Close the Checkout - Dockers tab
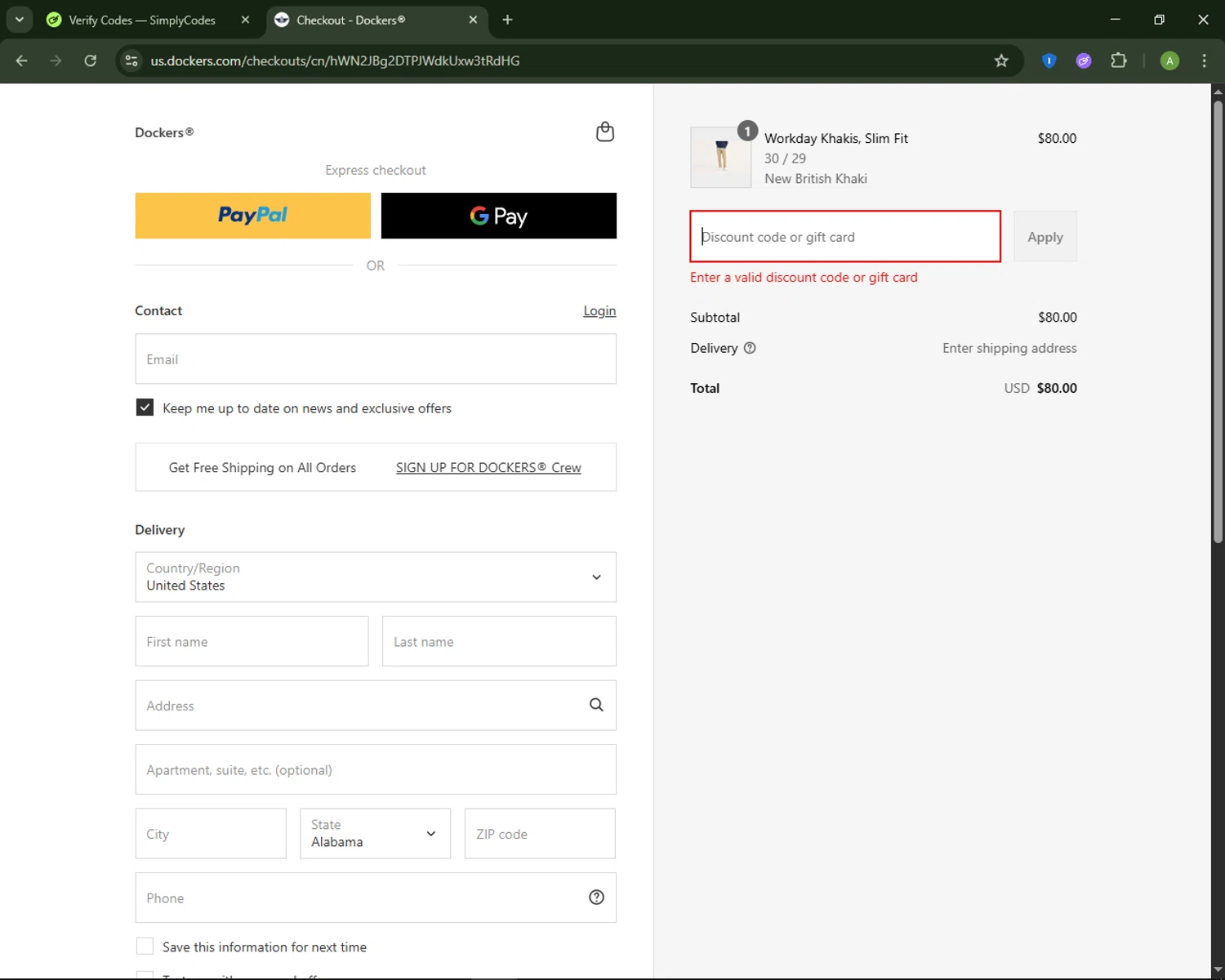This screenshot has width=1225, height=980. pyautogui.click(x=473, y=20)
